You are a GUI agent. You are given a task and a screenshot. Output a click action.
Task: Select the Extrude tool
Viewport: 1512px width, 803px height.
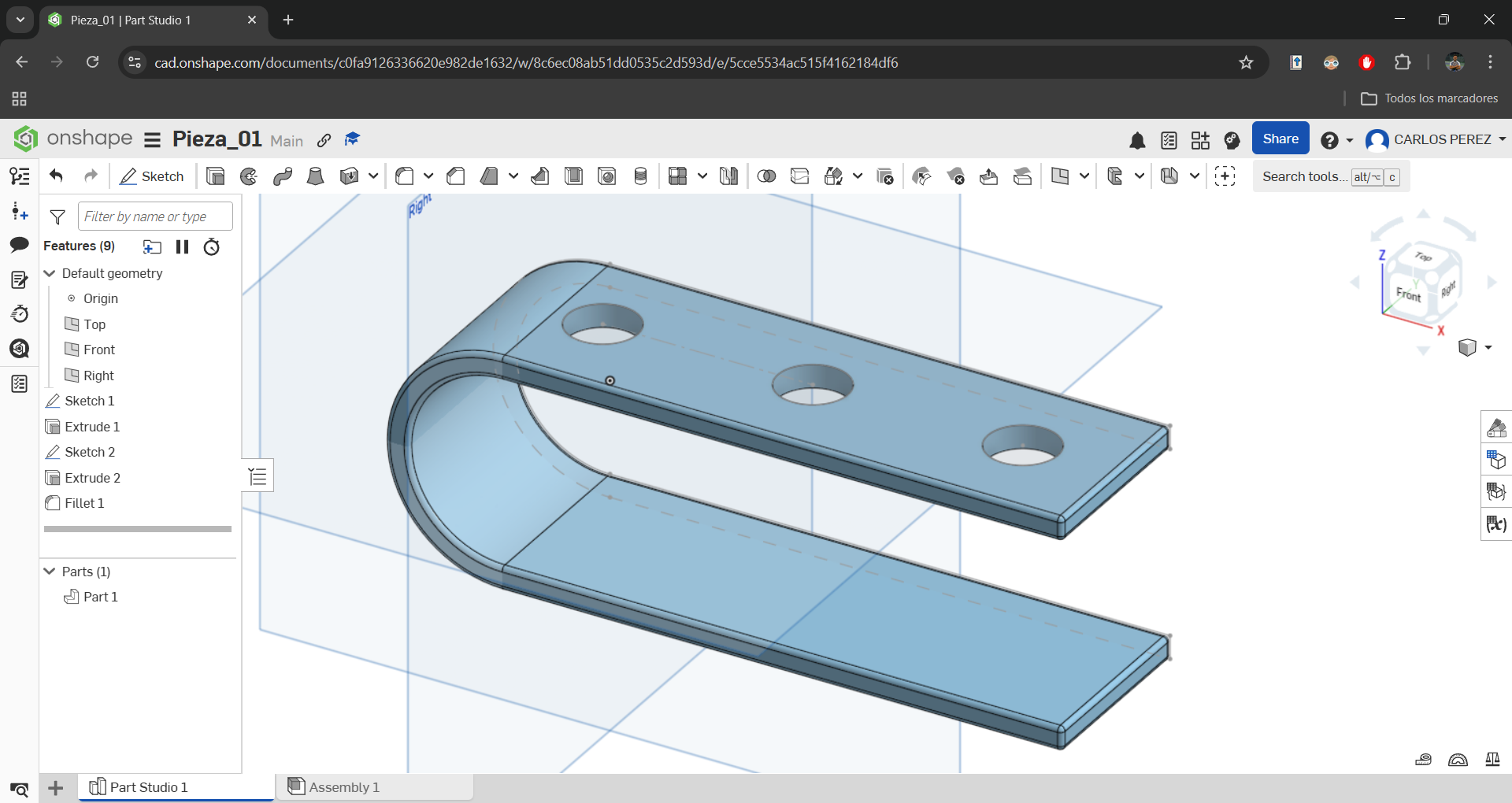[215, 176]
